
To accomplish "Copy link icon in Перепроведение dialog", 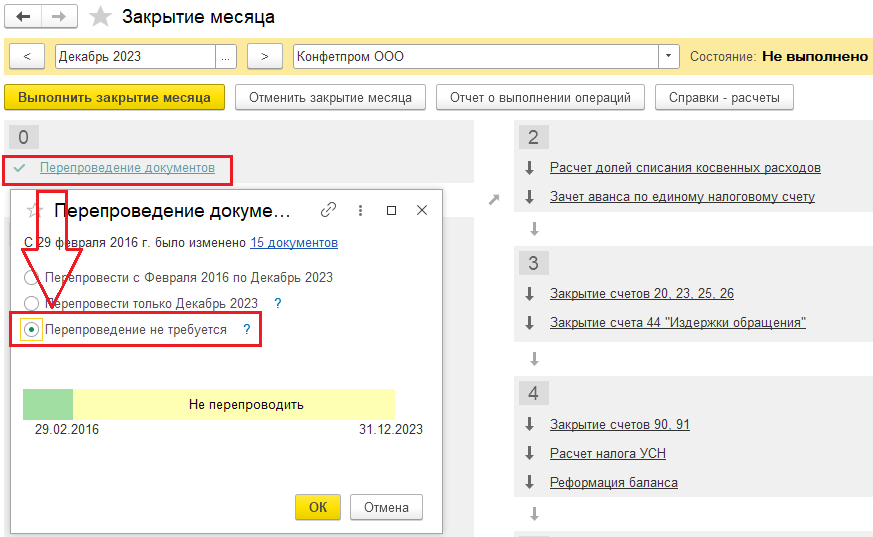I will coord(328,210).
